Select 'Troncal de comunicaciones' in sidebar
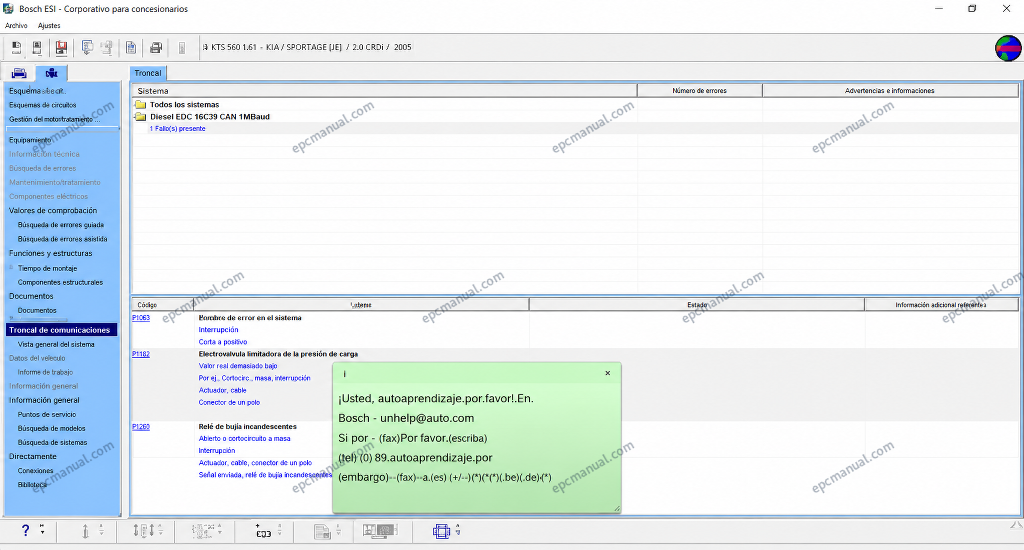 pos(61,330)
